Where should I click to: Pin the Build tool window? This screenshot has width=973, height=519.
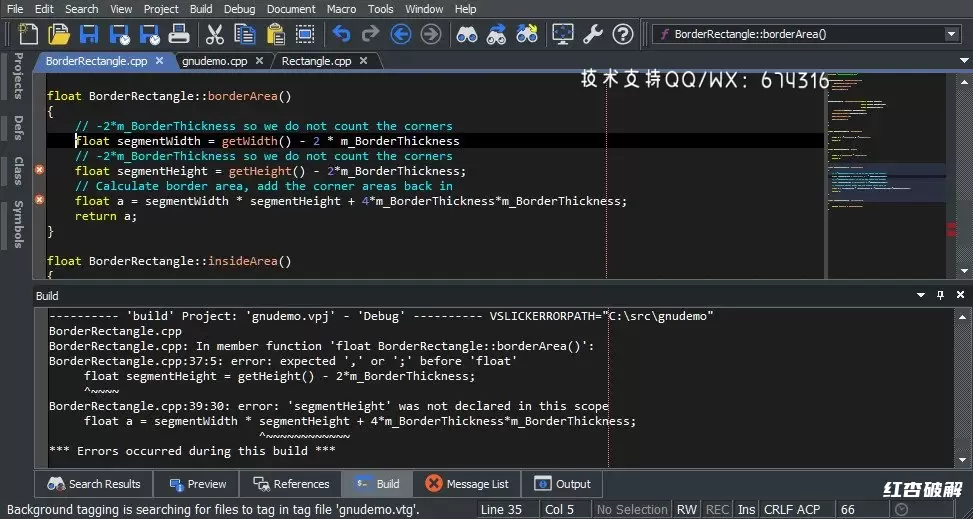pyautogui.click(x=940, y=295)
